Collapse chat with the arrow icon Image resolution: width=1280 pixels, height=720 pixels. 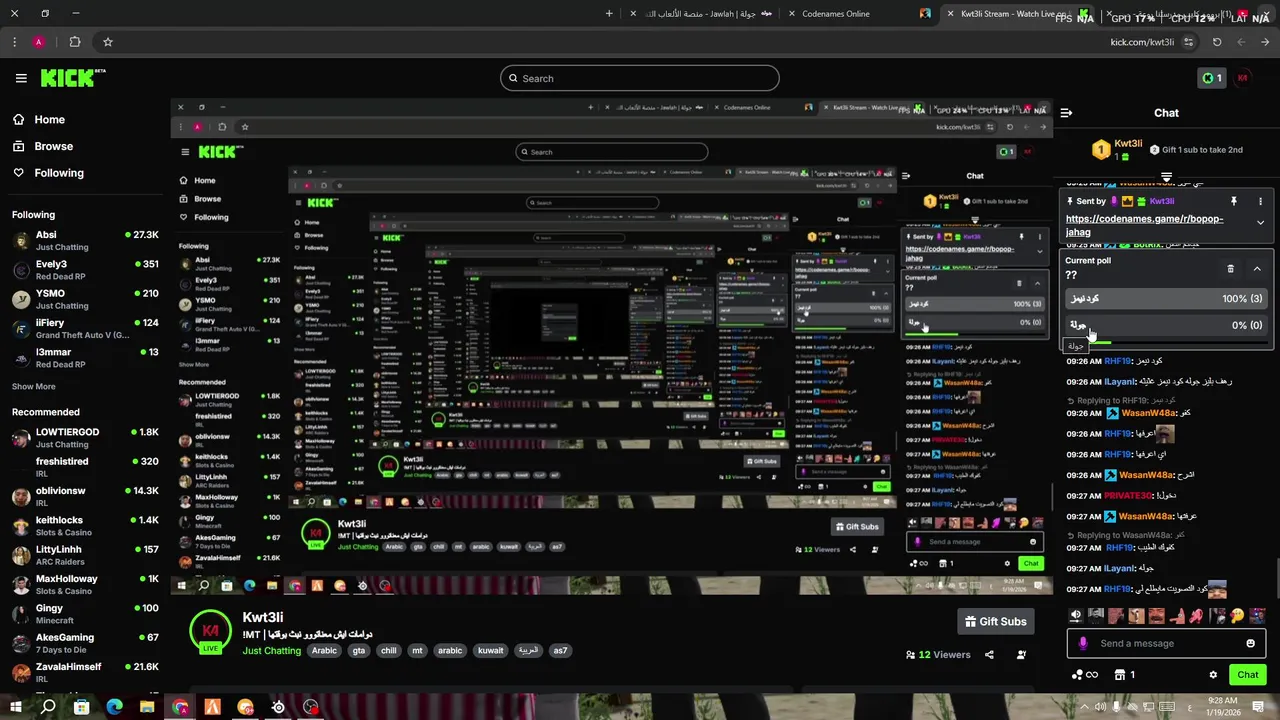click(x=1066, y=113)
